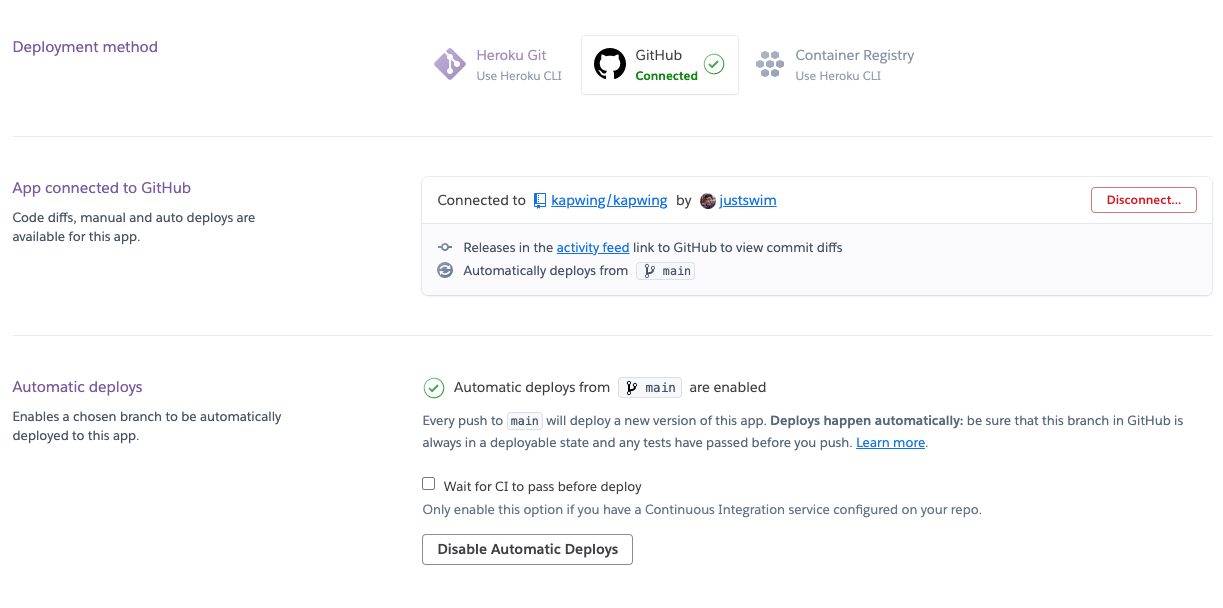The height and width of the screenshot is (608, 1223).
Task: Open the Learn more link
Action: [x=890, y=443]
